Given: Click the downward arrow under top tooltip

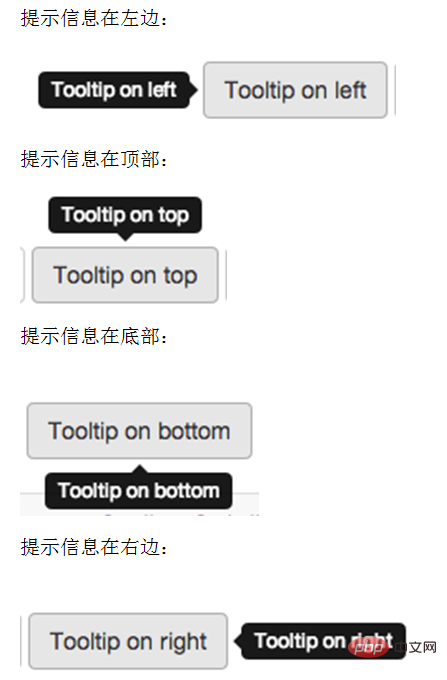Looking at the screenshot, I should (x=125, y=237).
